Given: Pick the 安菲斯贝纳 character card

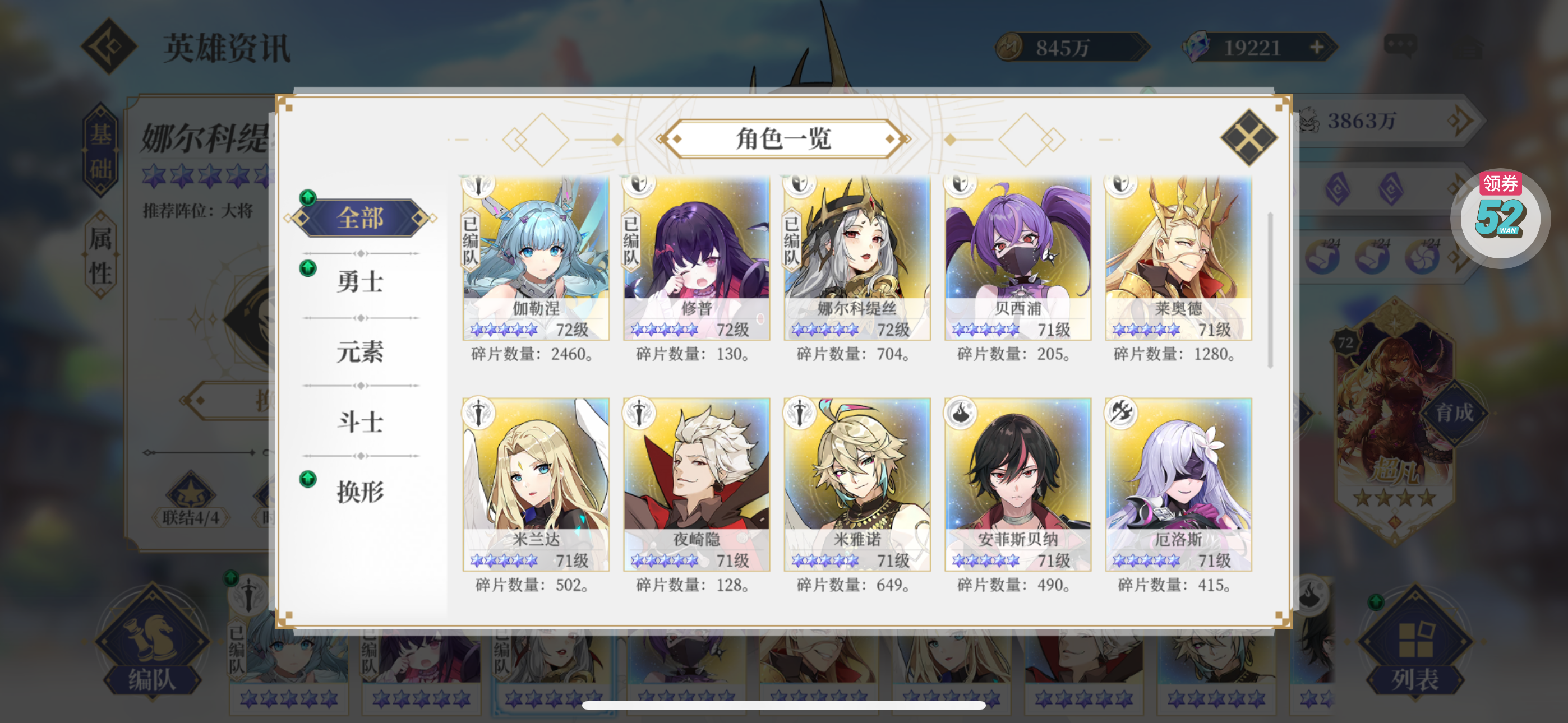Looking at the screenshot, I should (x=1018, y=484).
